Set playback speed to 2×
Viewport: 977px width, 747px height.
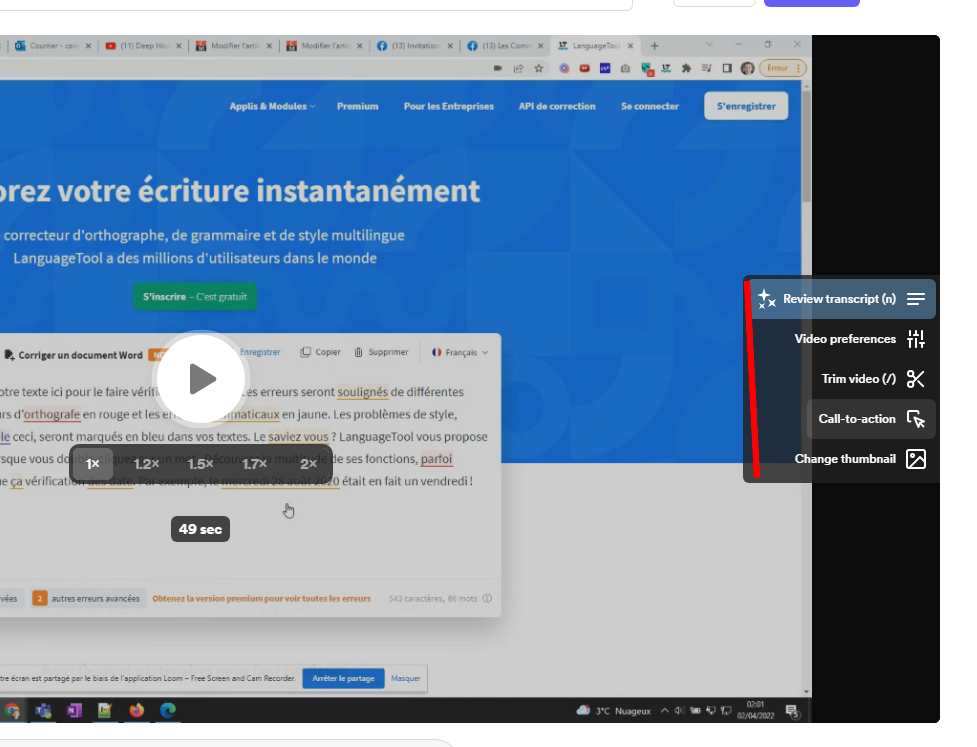click(x=308, y=464)
